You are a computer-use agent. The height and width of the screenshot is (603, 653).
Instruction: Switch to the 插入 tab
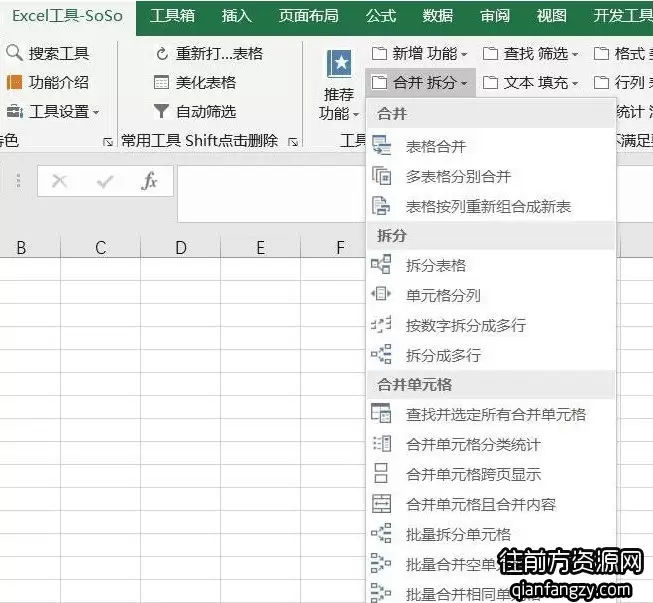pyautogui.click(x=237, y=16)
